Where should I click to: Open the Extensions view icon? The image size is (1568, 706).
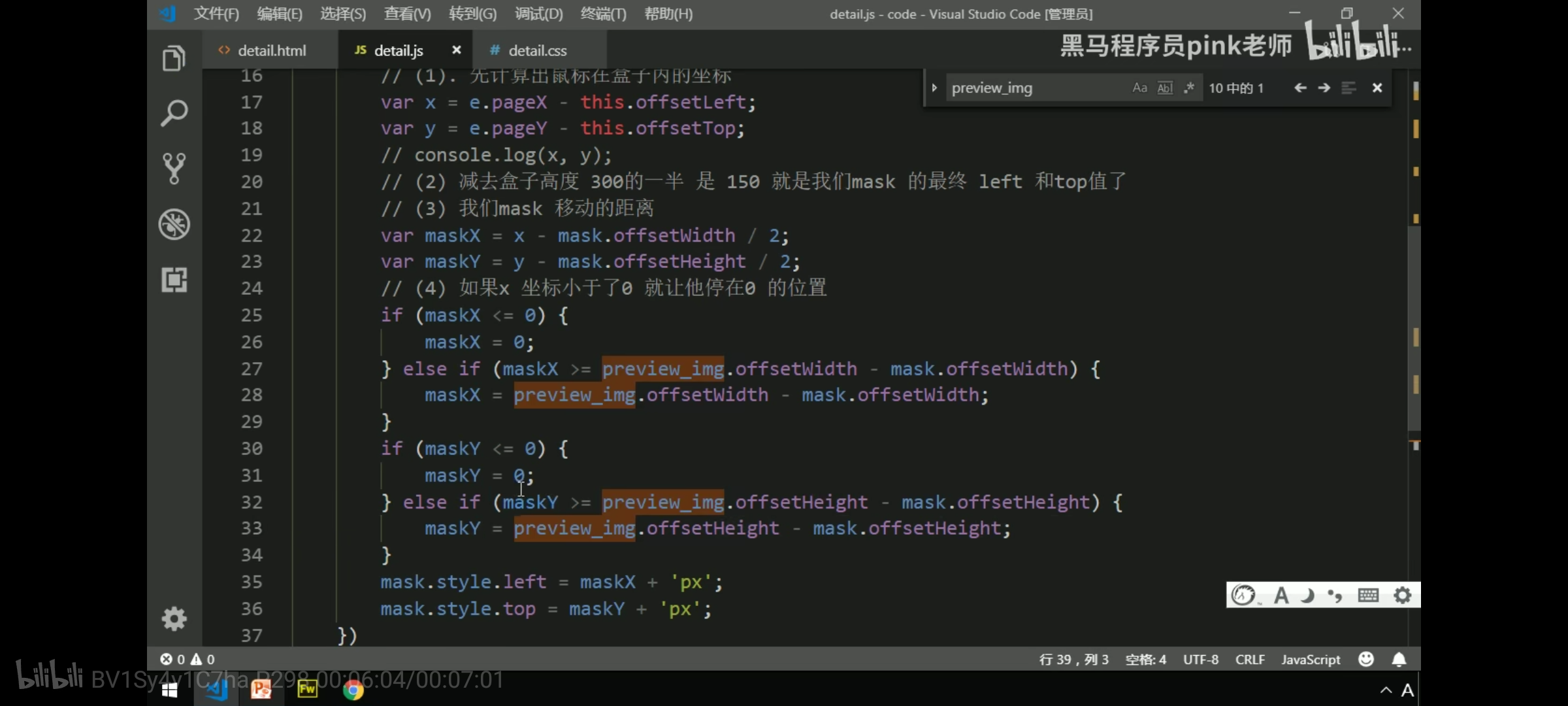pos(174,280)
